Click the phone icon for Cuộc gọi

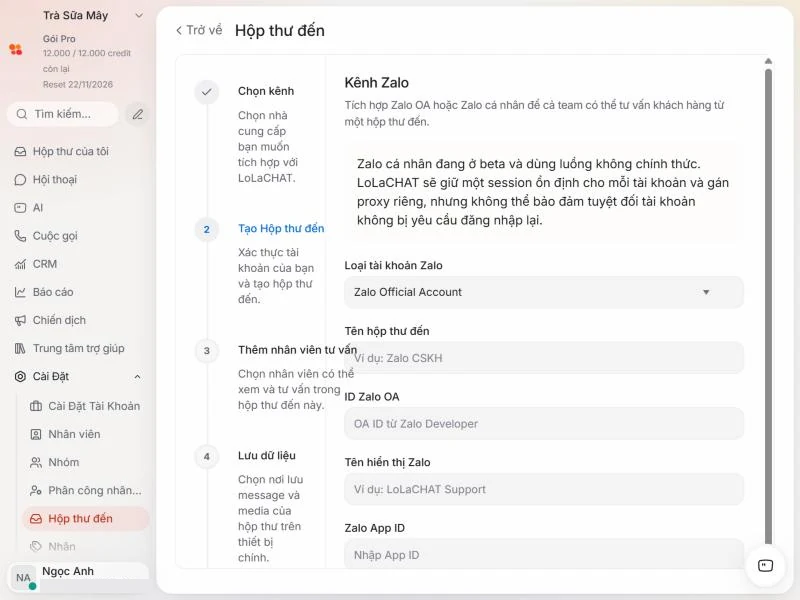(x=20, y=236)
